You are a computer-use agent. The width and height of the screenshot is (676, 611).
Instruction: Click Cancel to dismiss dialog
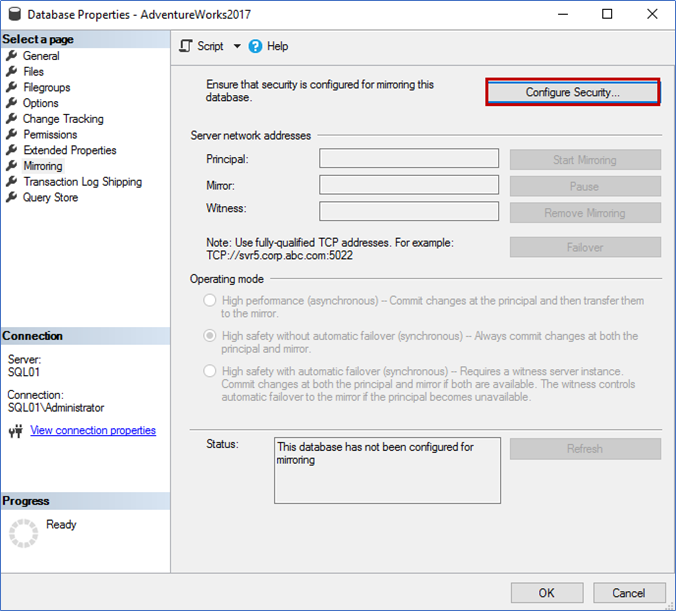(629, 593)
